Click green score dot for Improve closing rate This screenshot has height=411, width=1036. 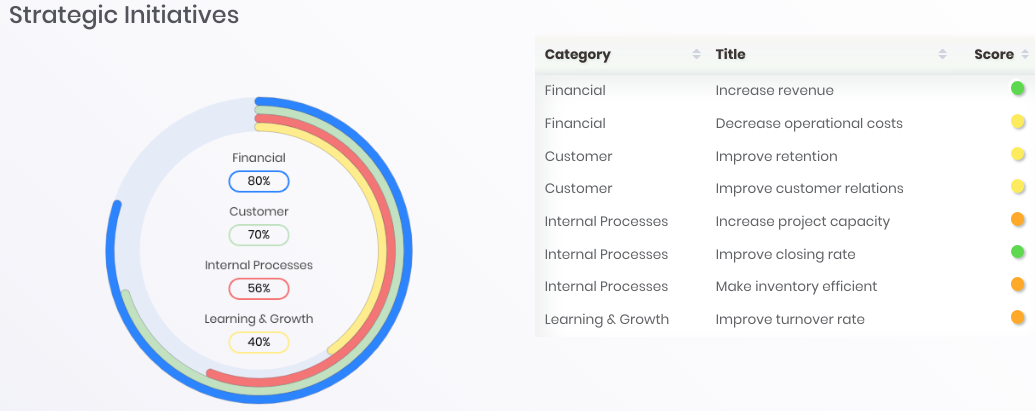coord(1018,252)
